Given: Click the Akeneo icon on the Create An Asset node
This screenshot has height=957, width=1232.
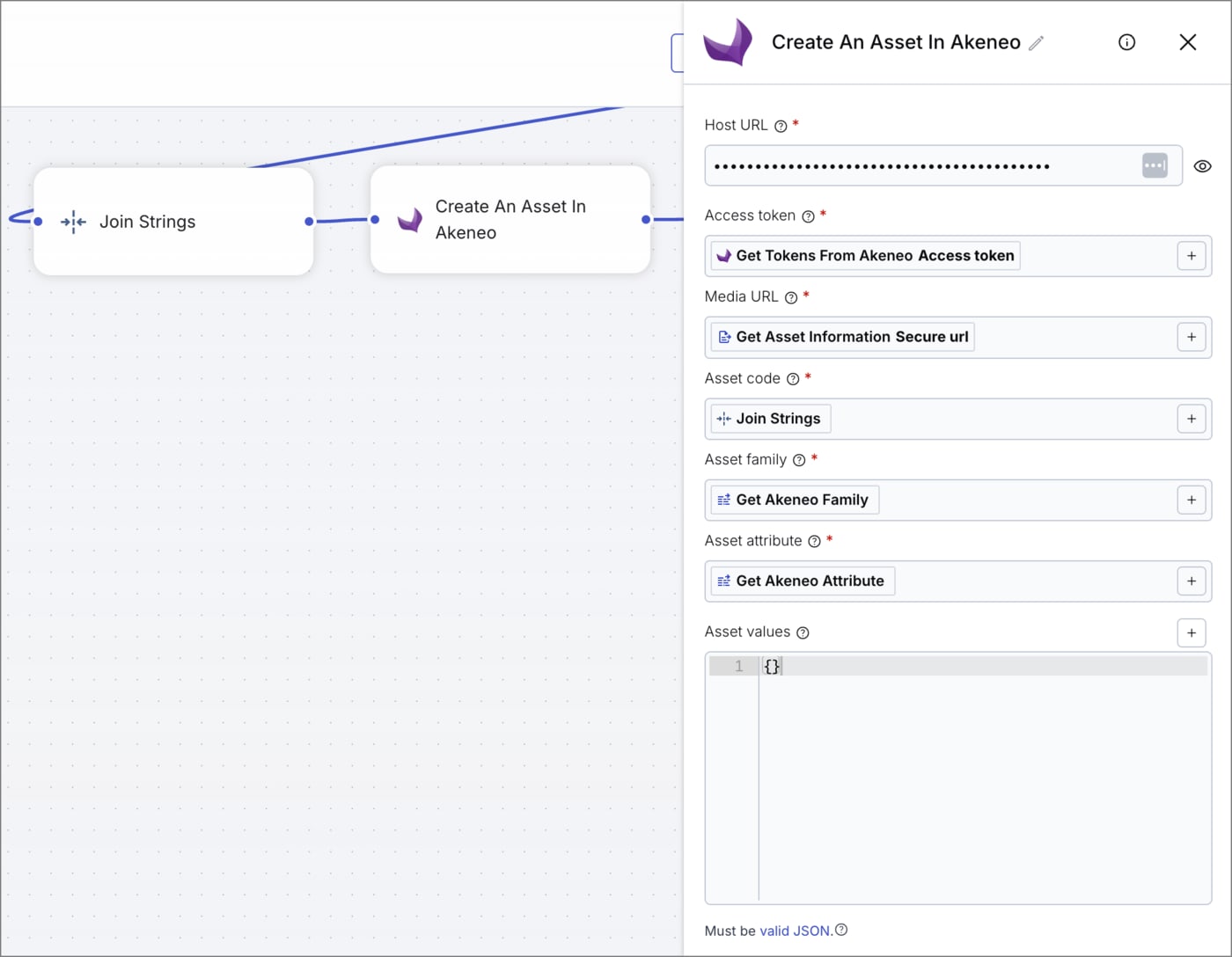Looking at the screenshot, I should point(408,220).
